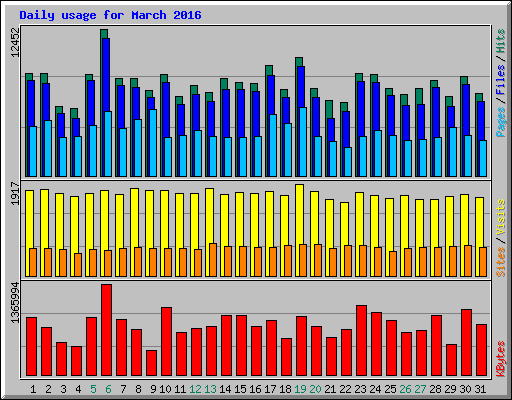Click the red KBytes bar for day 30
The image size is (512, 400).
pos(466,342)
